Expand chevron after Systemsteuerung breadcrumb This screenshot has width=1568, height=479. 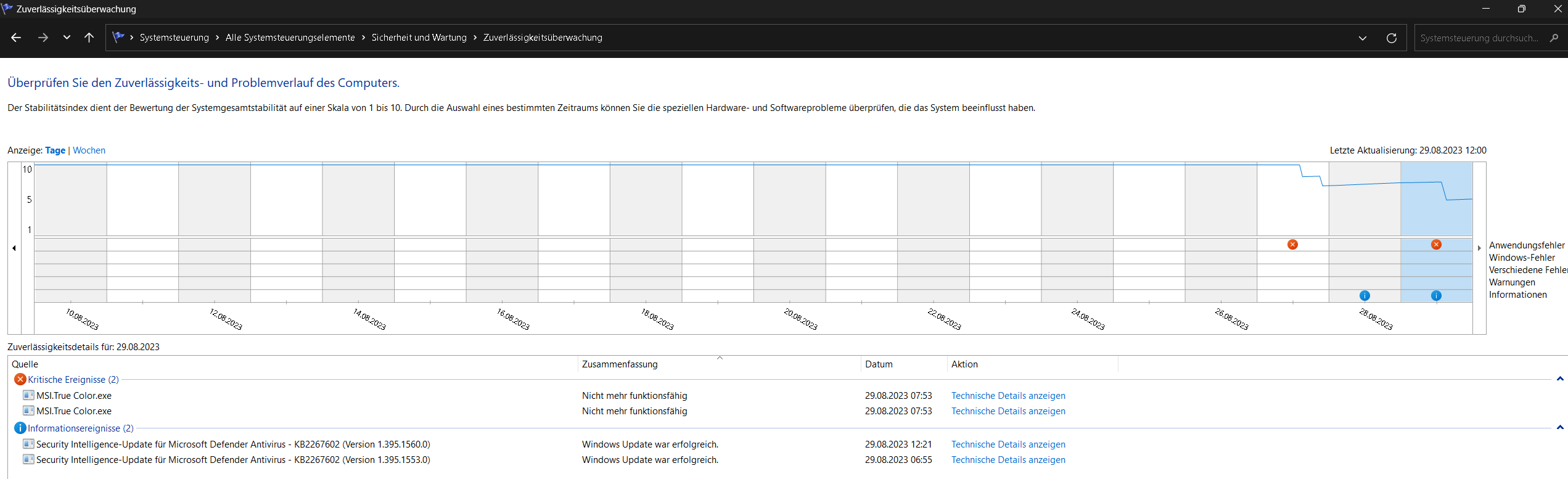[x=217, y=38]
